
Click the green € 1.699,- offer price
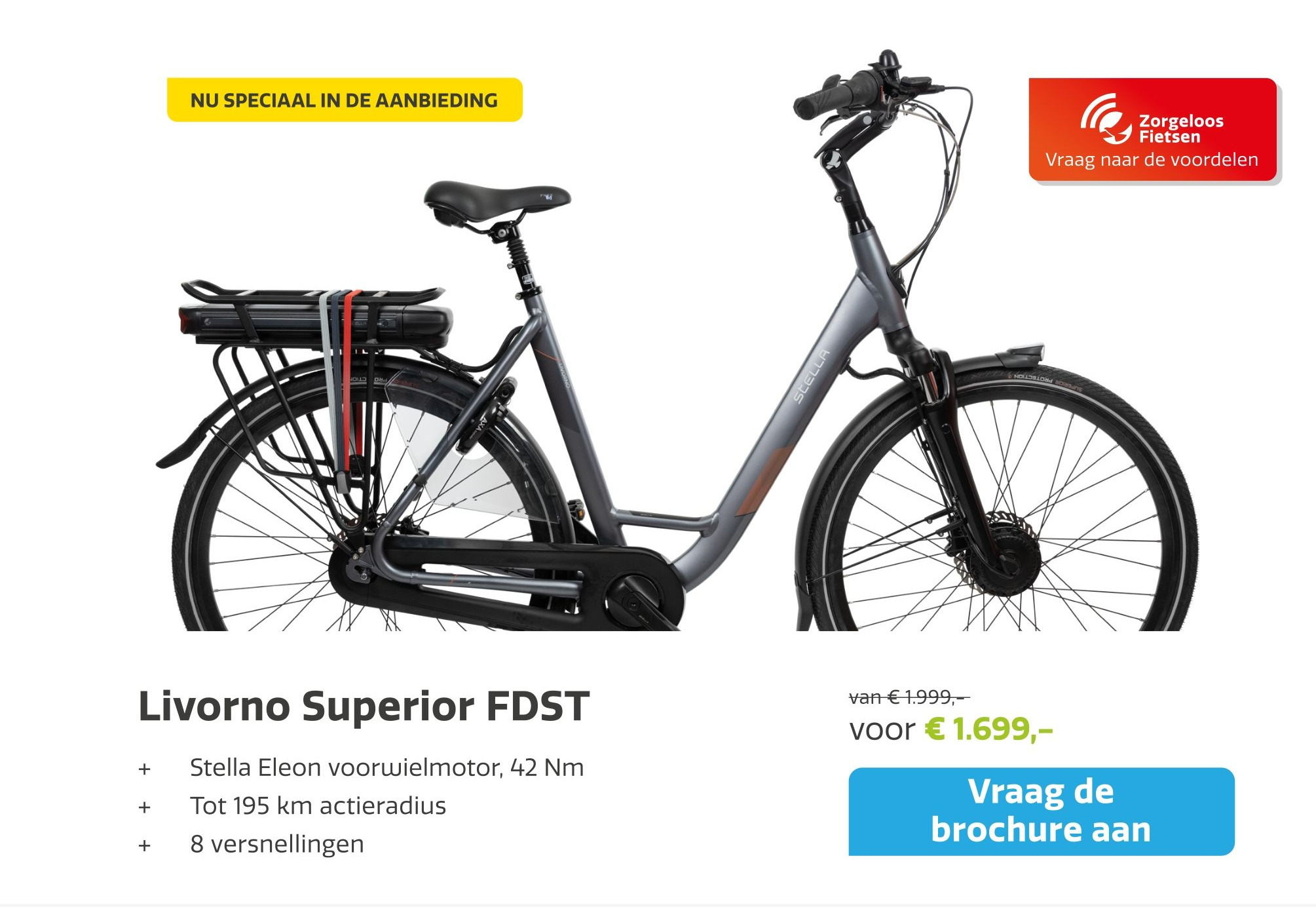click(988, 729)
